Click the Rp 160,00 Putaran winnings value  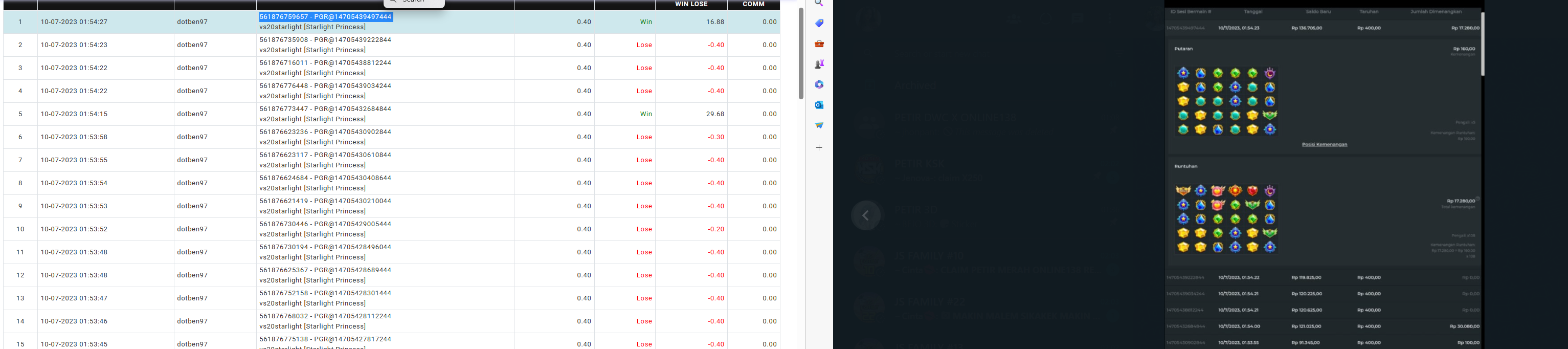(x=1464, y=49)
